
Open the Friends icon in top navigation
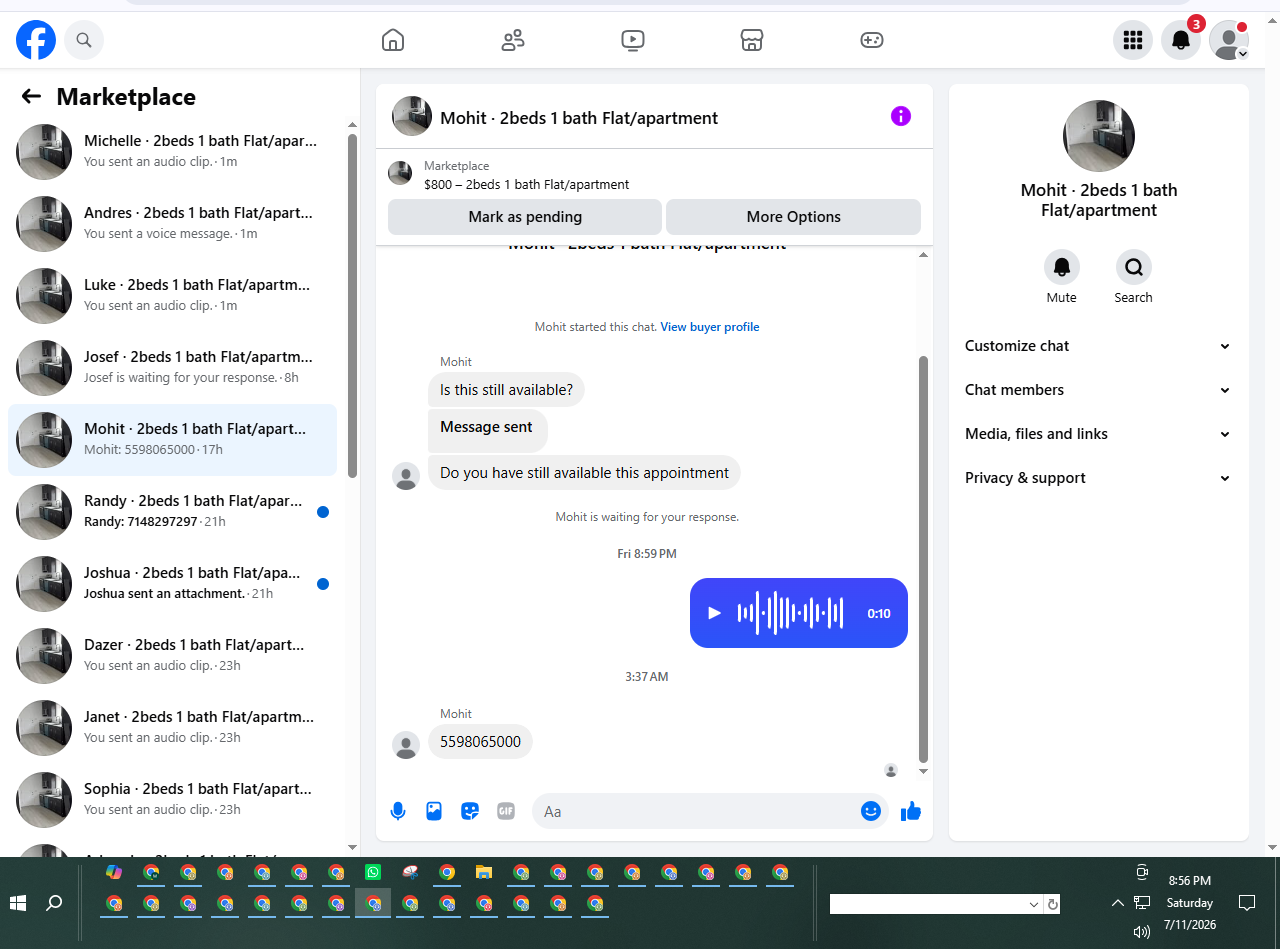pyautogui.click(x=513, y=40)
